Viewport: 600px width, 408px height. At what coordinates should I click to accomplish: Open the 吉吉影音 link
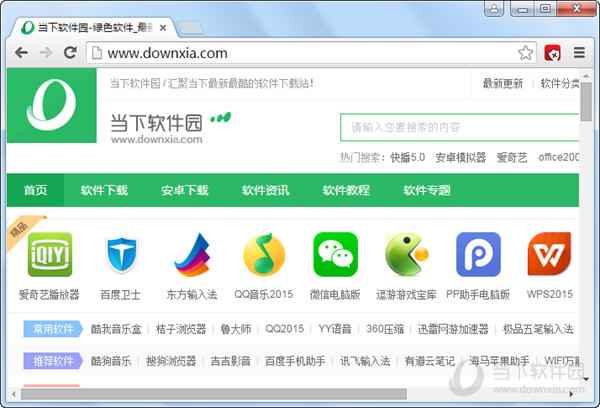(230, 361)
